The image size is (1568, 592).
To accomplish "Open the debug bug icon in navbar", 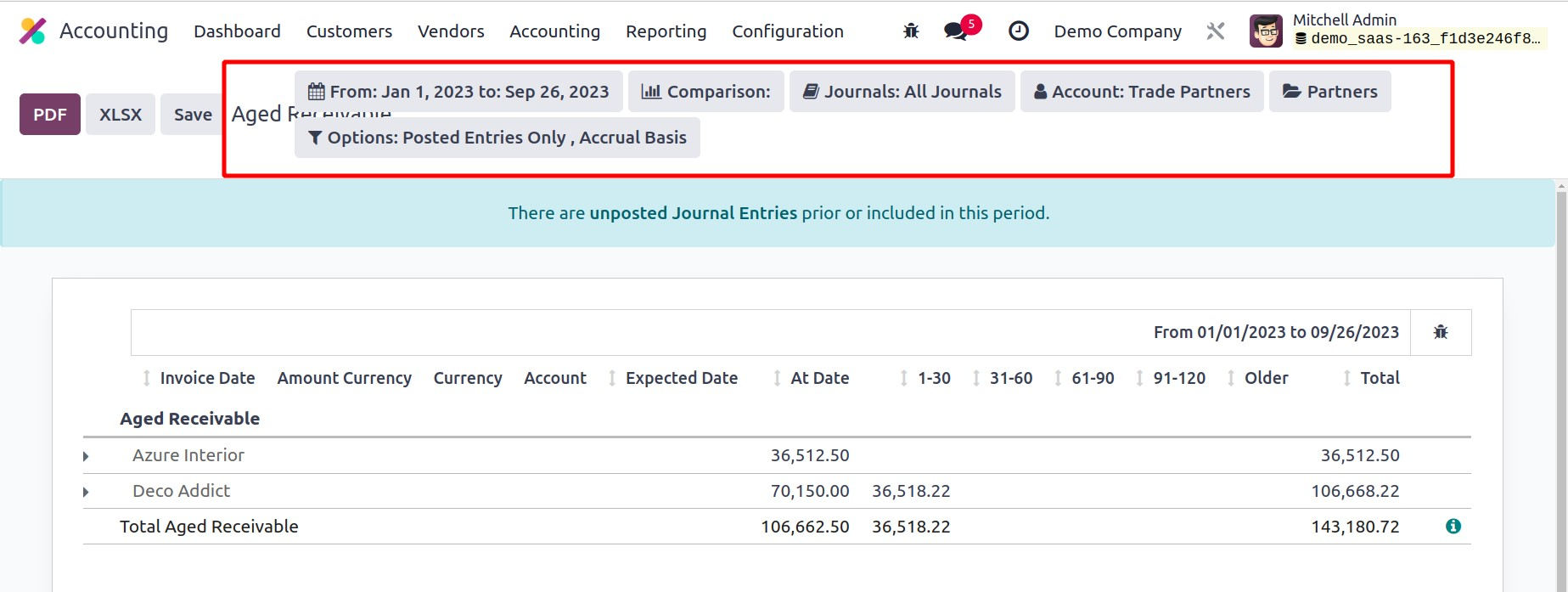I will [911, 31].
